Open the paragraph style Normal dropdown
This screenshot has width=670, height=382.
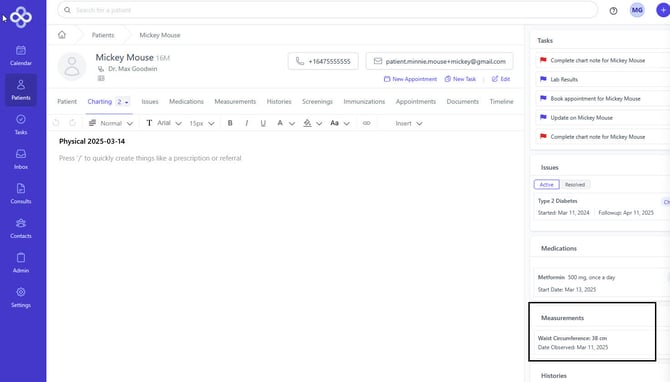point(111,123)
